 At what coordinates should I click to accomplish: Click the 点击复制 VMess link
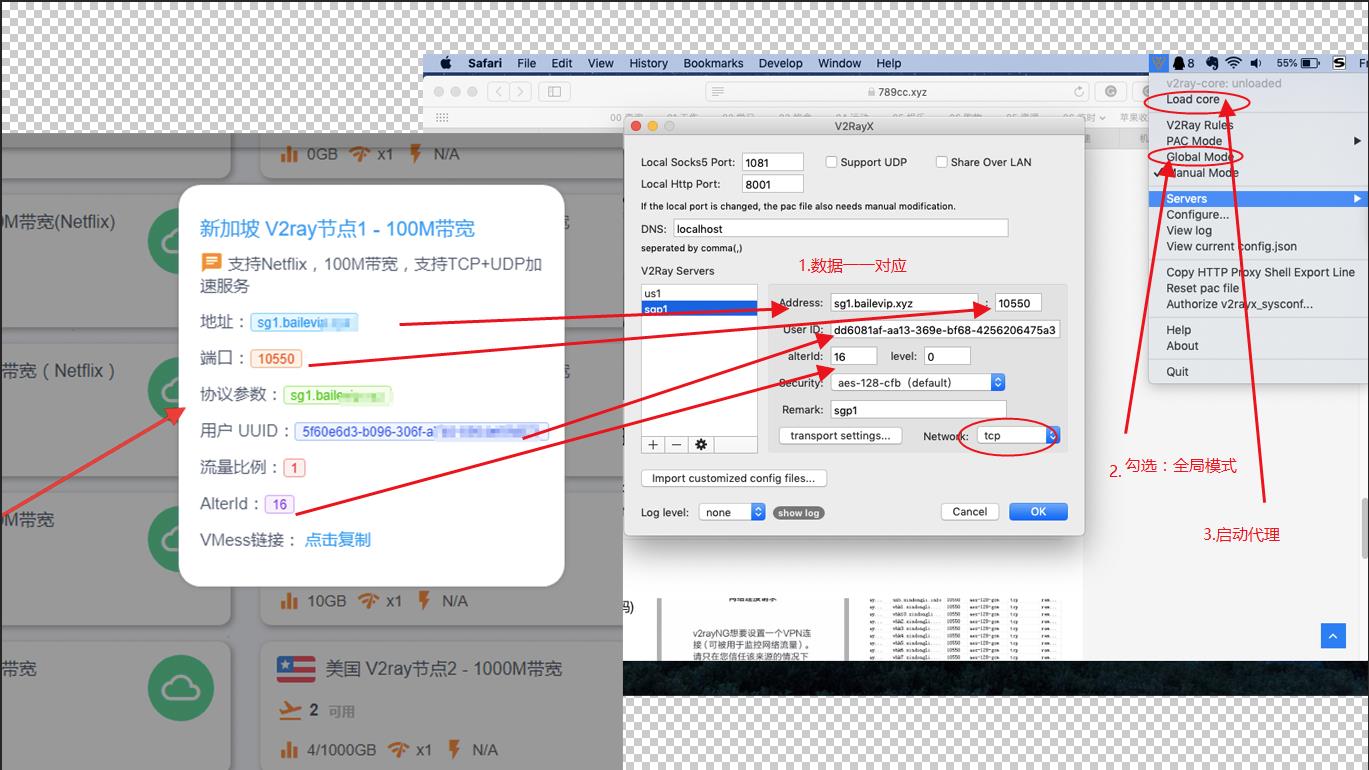[337, 540]
